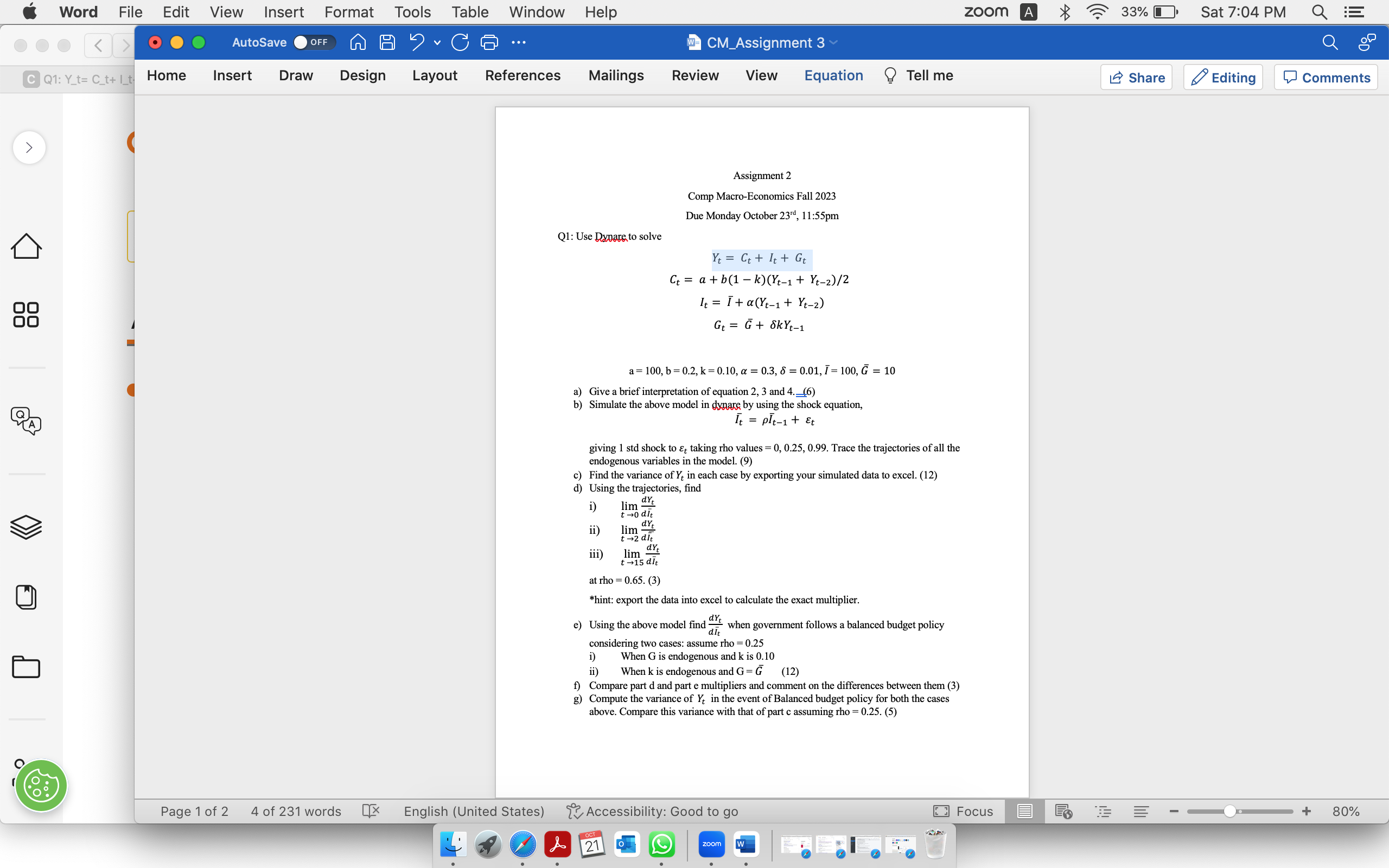Click the Undo arrow icon
This screenshot has width=1389, height=868.
[416, 42]
